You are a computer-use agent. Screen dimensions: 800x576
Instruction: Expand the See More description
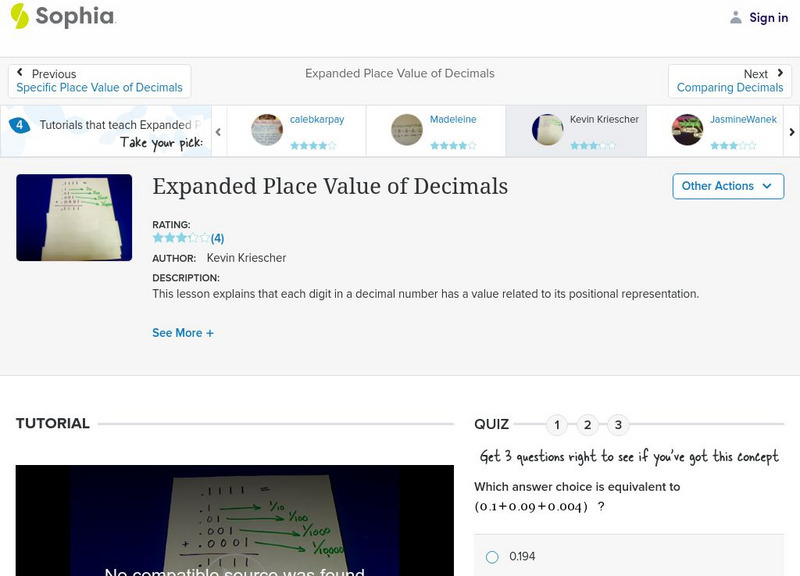pos(183,333)
